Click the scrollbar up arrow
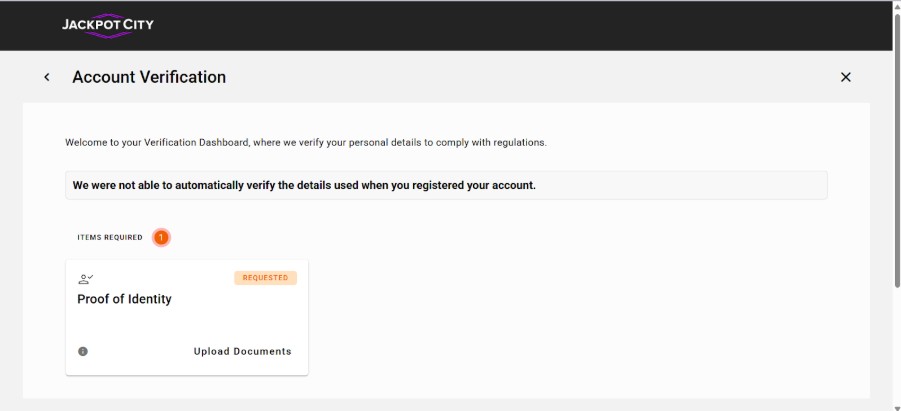Viewport: 901px width, 411px height. pos(895,6)
